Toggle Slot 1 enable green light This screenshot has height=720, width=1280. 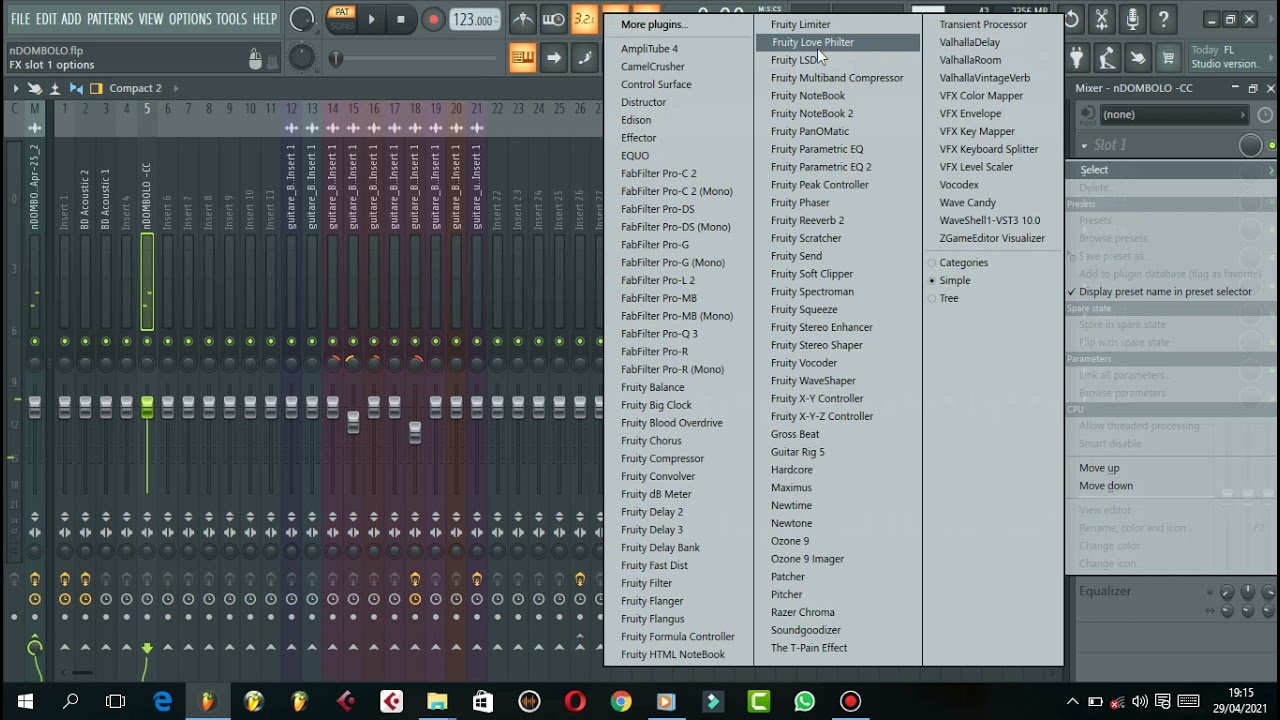[x=1271, y=146]
